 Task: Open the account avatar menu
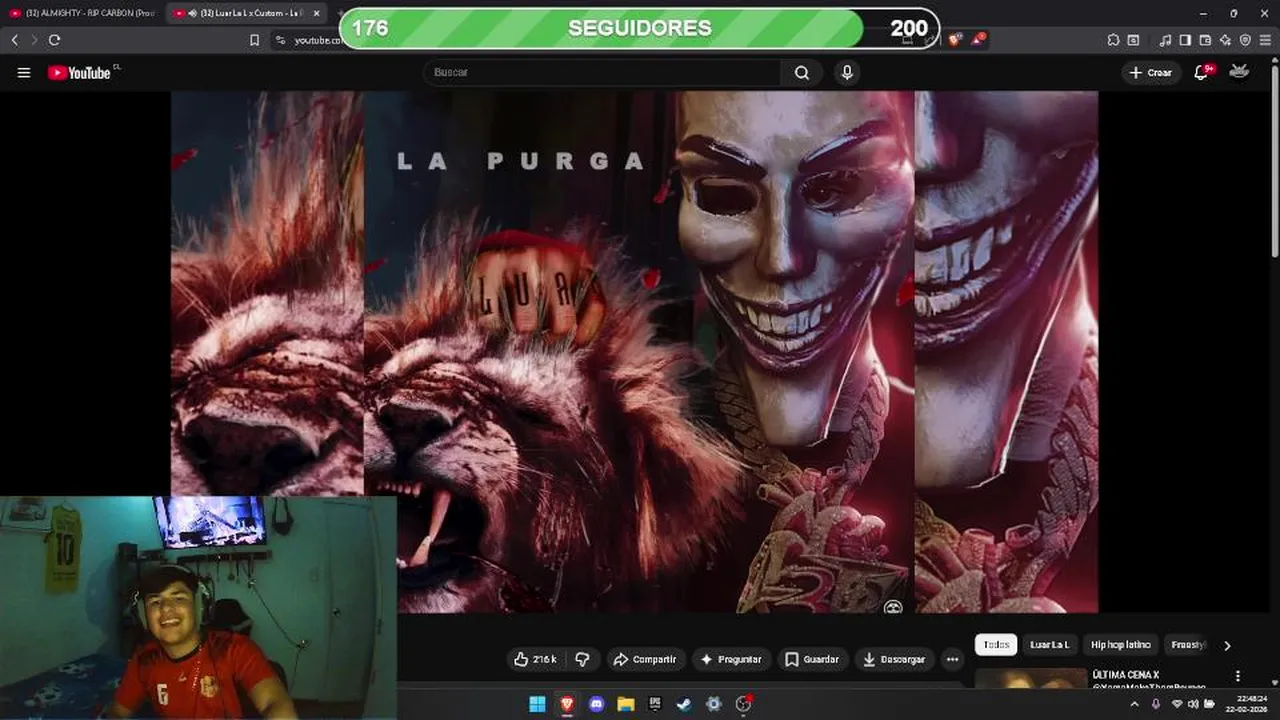coord(1239,72)
